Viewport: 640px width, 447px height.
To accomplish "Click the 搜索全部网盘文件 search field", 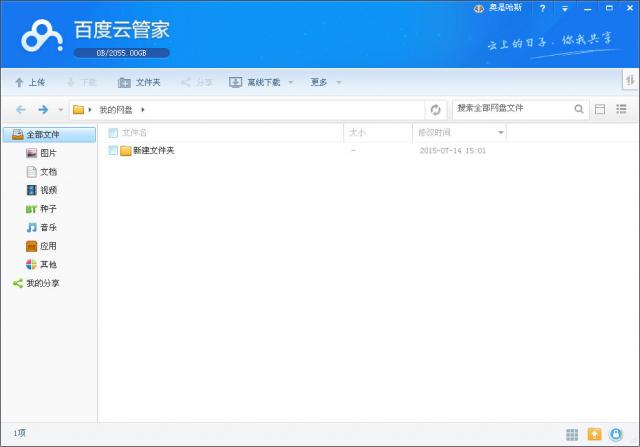I will (x=512, y=108).
